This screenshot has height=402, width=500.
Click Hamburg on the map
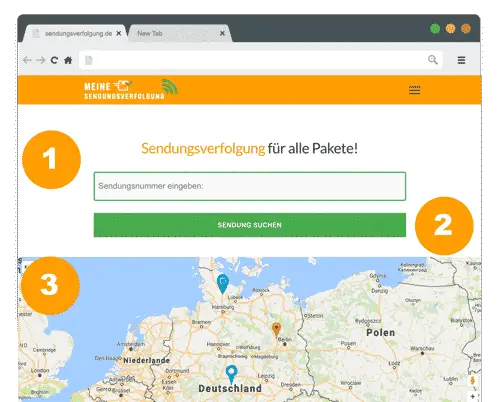223,307
